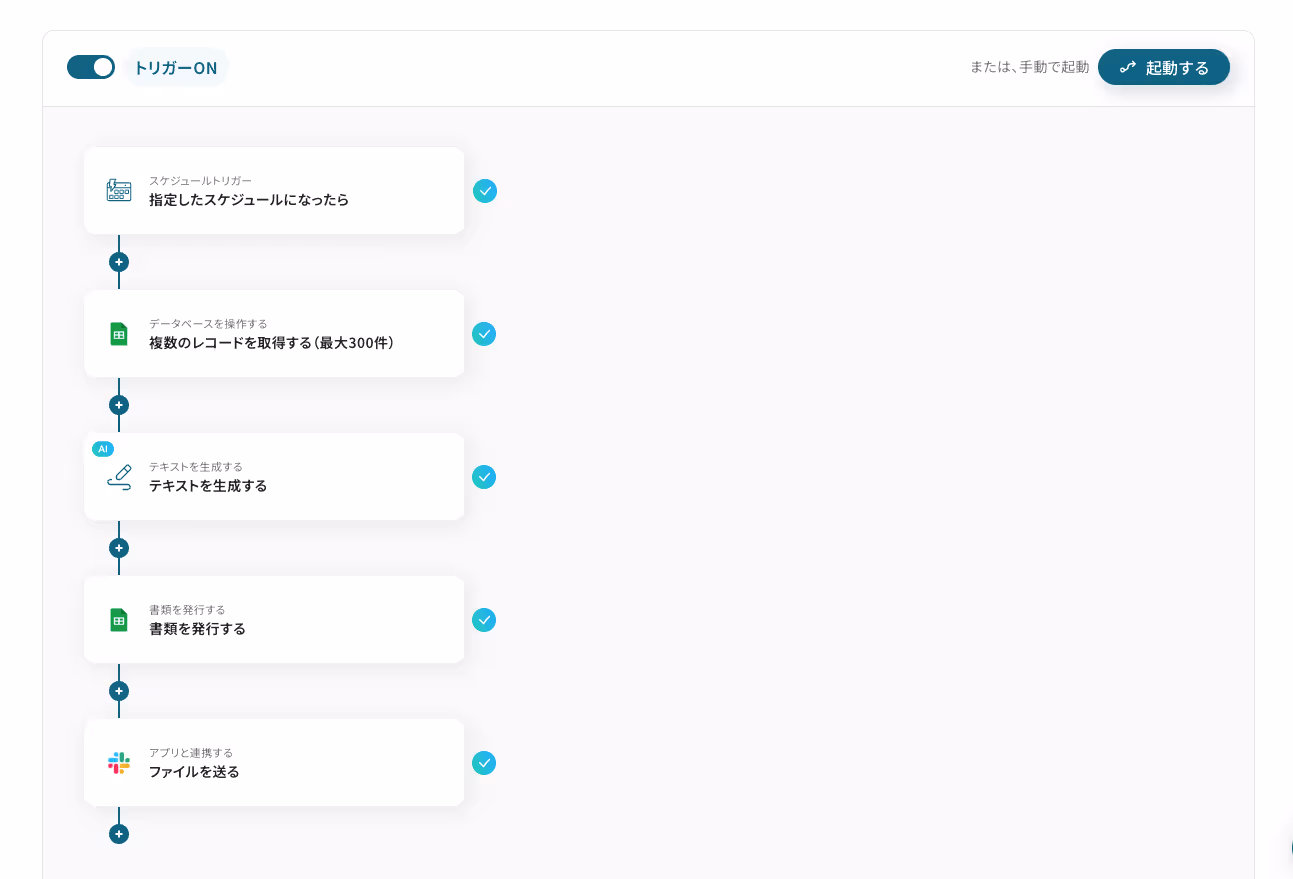Add a step after 書類を発行する card

[119, 691]
